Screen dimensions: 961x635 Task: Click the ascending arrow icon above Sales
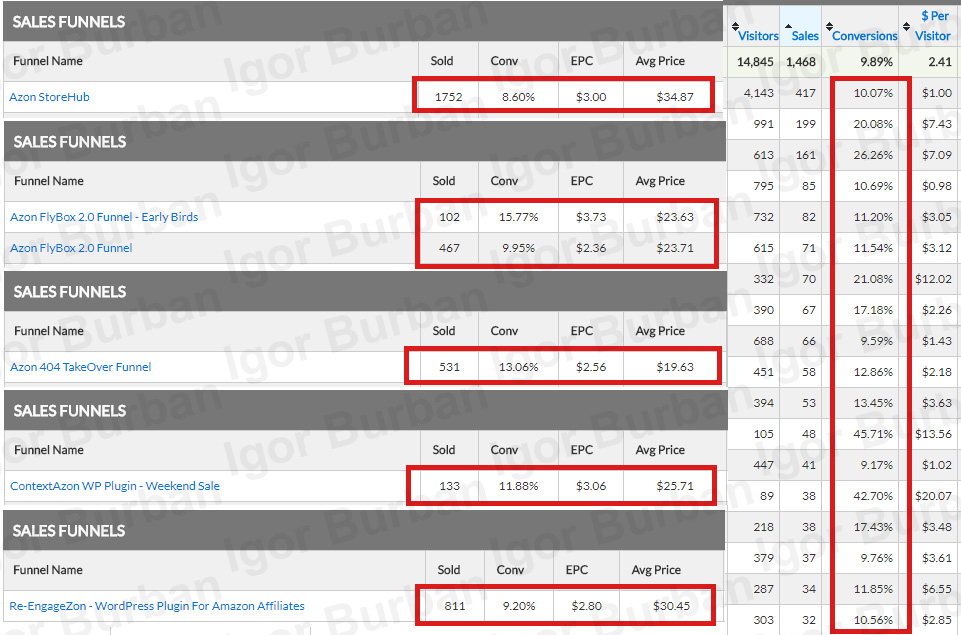(x=788, y=26)
